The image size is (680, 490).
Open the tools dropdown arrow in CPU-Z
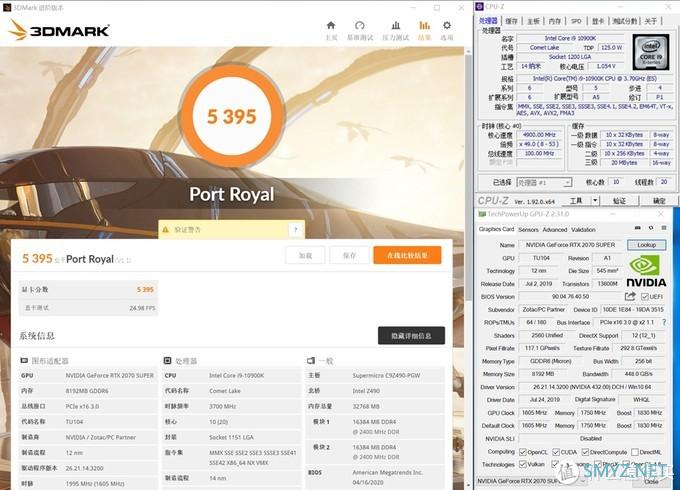pyautogui.click(x=595, y=200)
